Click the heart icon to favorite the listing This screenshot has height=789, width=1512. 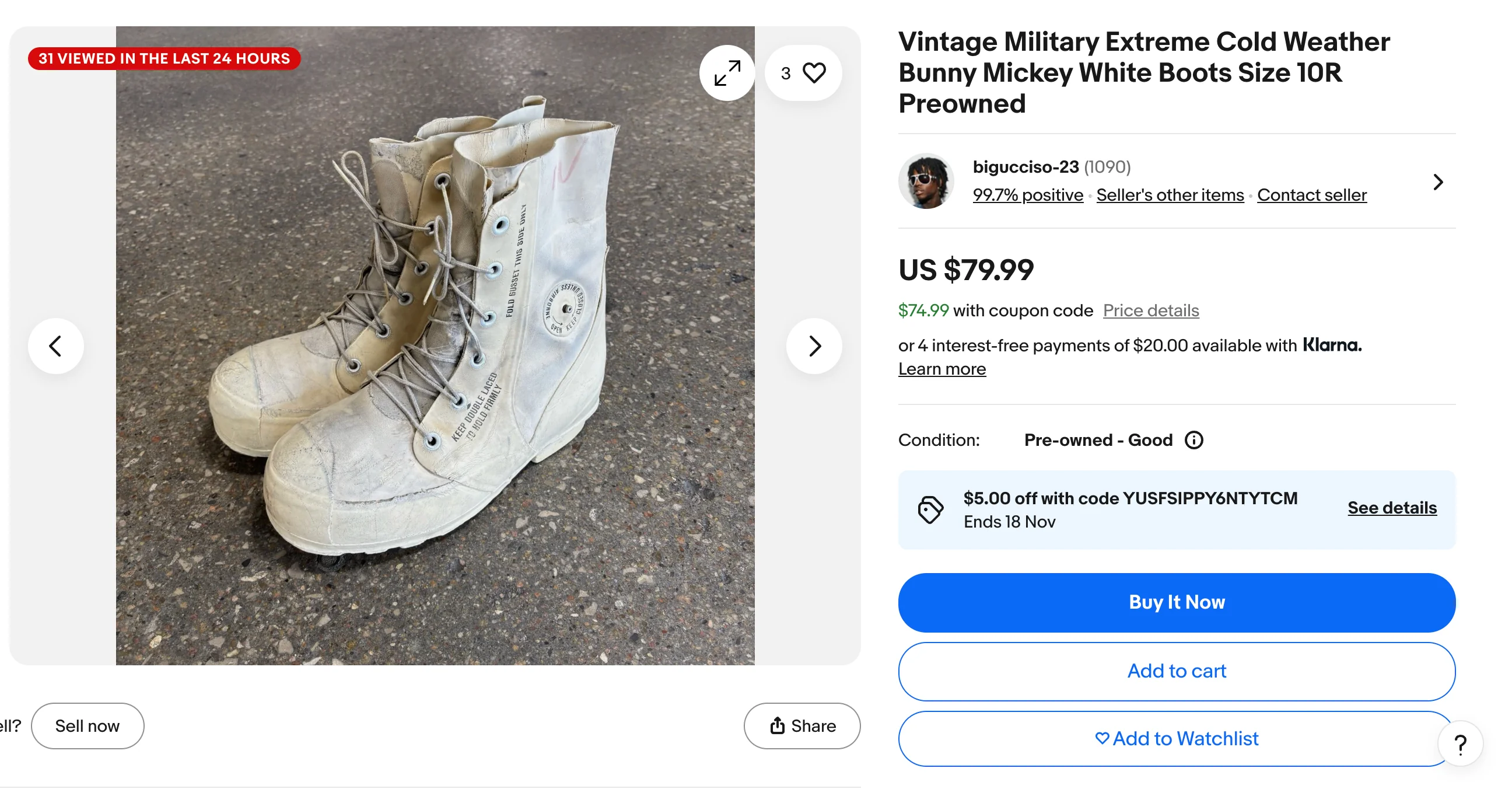click(814, 74)
